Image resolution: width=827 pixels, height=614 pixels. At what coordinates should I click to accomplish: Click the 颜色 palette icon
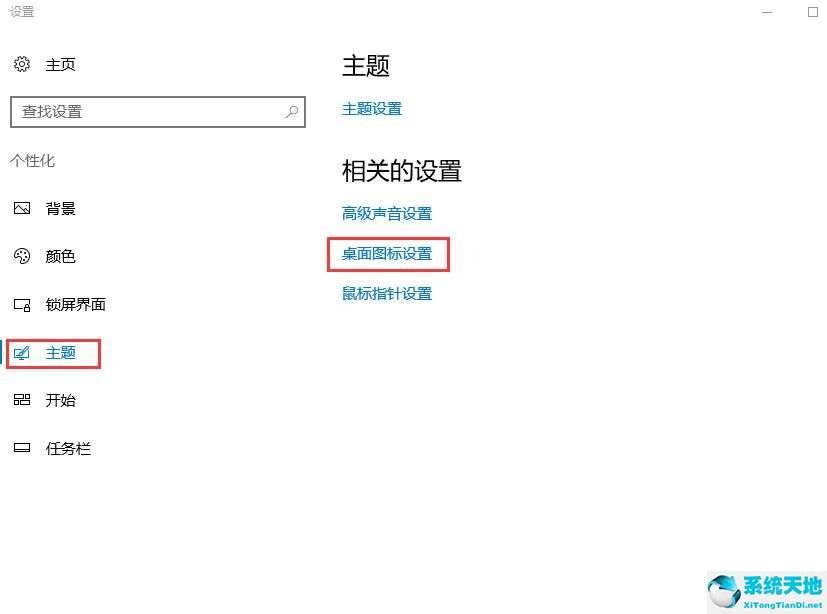(22, 256)
